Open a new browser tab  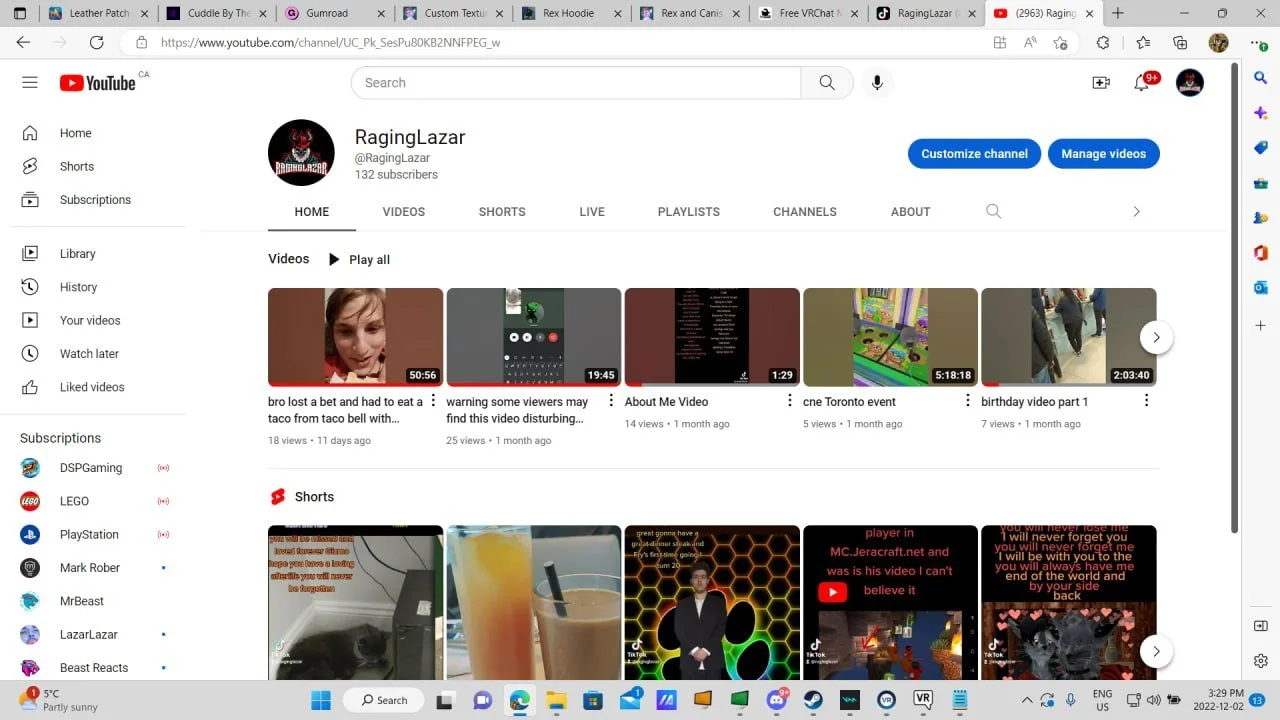tap(1118, 13)
